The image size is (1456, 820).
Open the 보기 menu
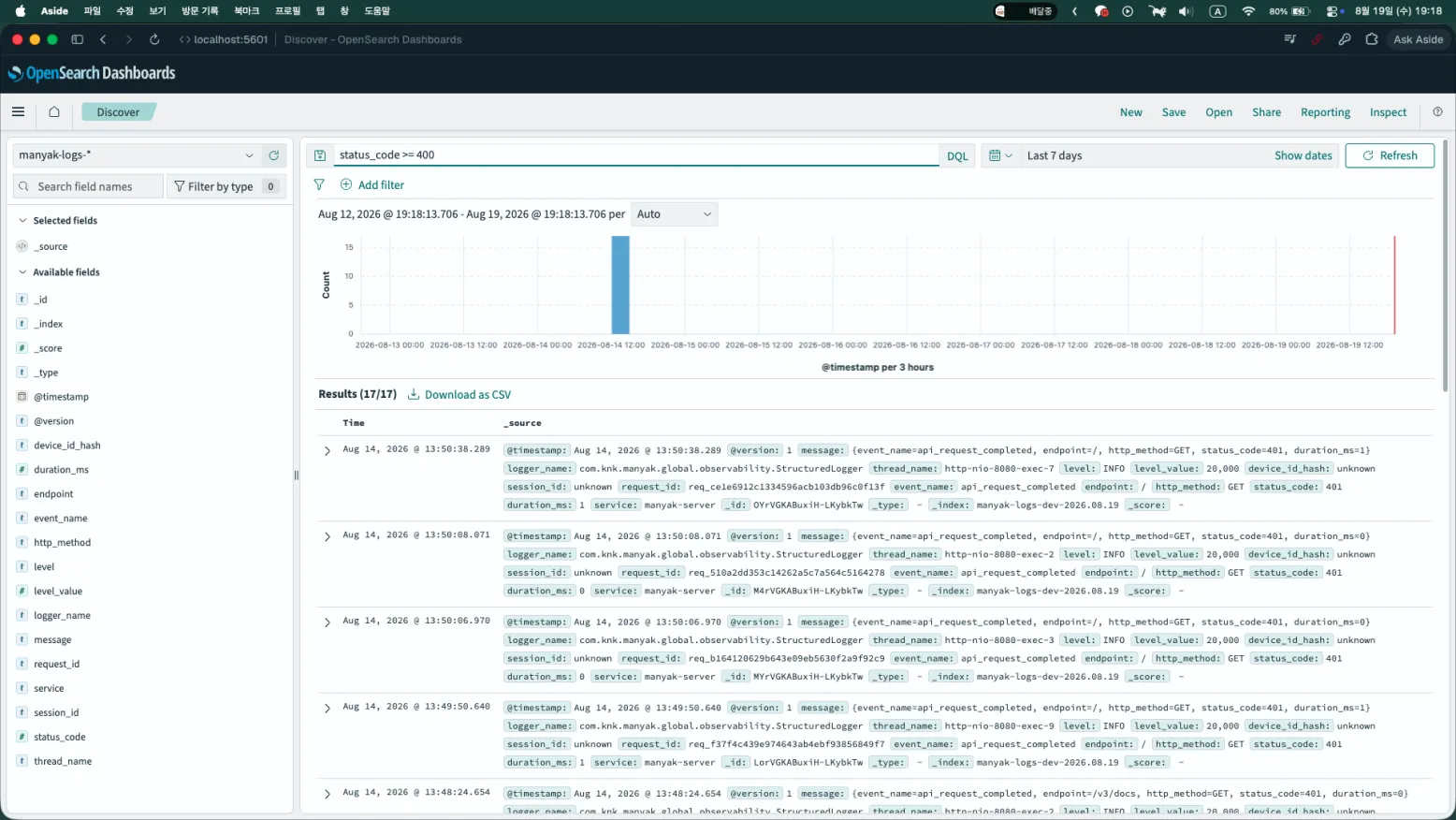(157, 11)
